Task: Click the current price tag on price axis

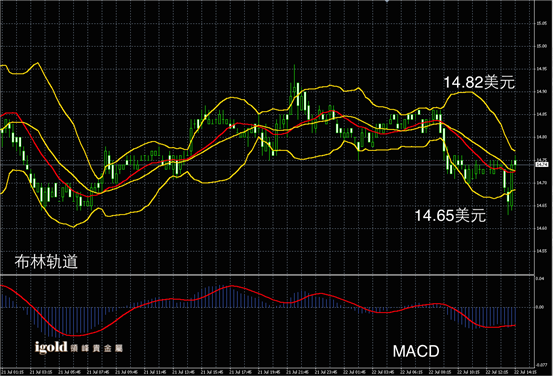Action: point(541,164)
